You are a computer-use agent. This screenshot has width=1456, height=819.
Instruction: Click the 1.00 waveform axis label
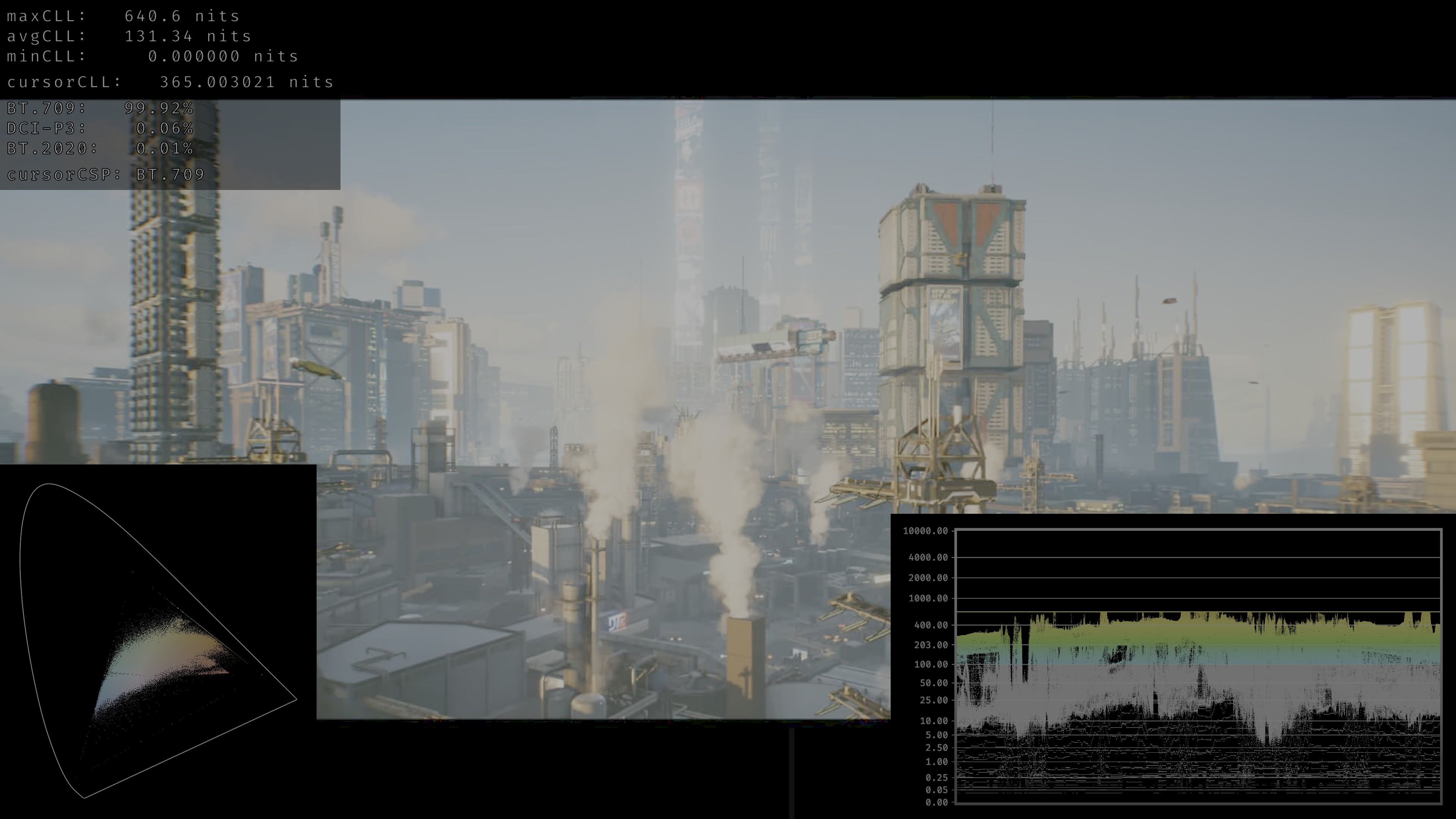[937, 762]
